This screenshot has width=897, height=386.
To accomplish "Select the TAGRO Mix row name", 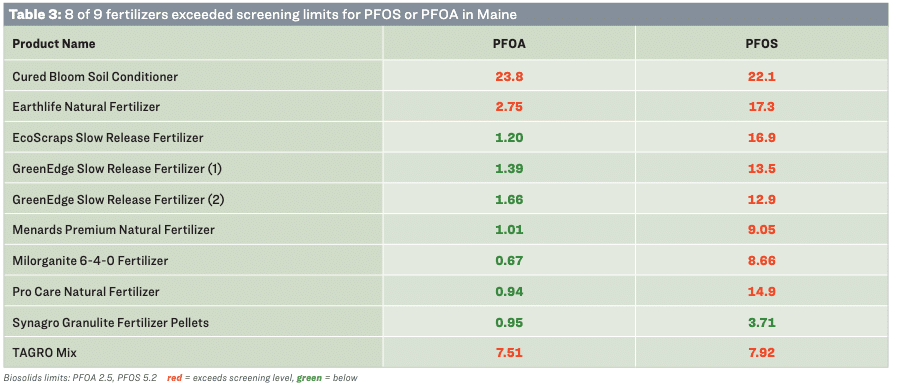I will 45,353.
